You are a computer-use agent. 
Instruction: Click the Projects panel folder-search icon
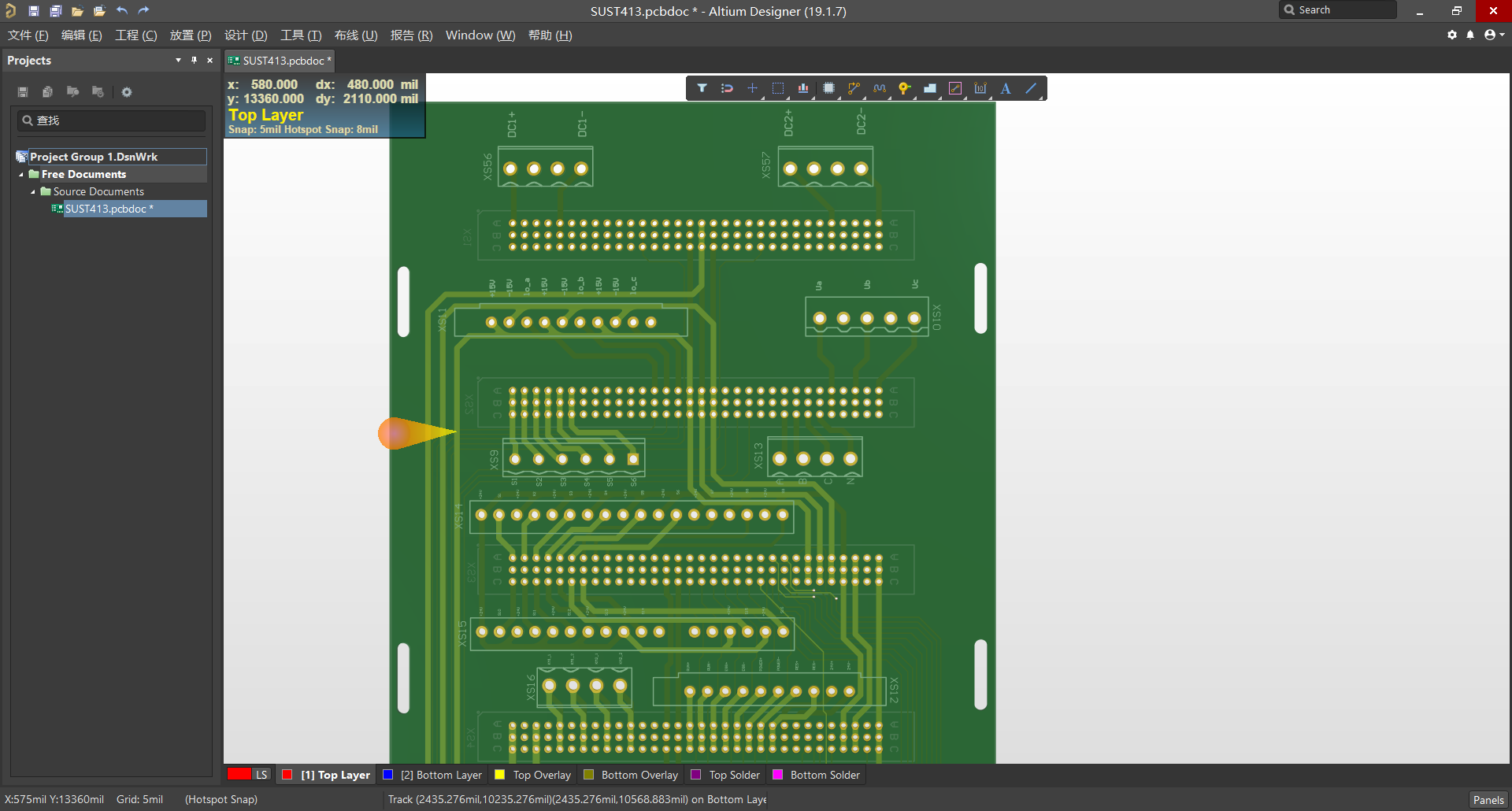(x=72, y=92)
